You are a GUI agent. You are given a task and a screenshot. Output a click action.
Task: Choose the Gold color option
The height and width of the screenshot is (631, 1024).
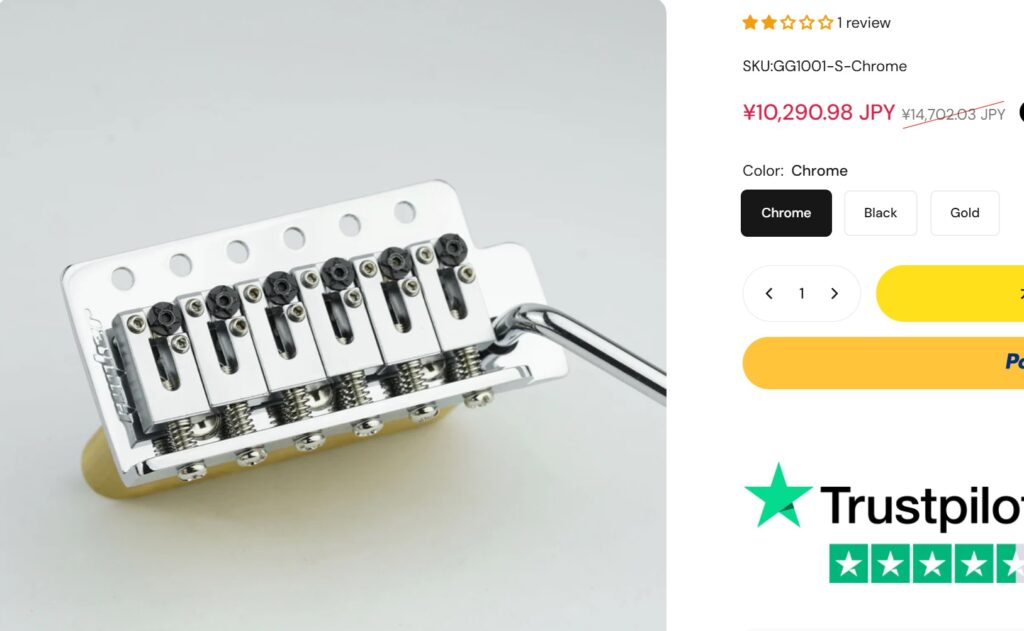(x=965, y=213)
